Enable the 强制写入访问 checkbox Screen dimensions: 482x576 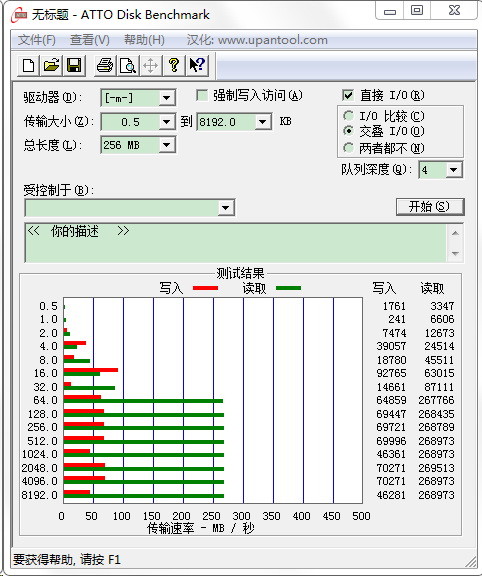(x=202, y=96)
